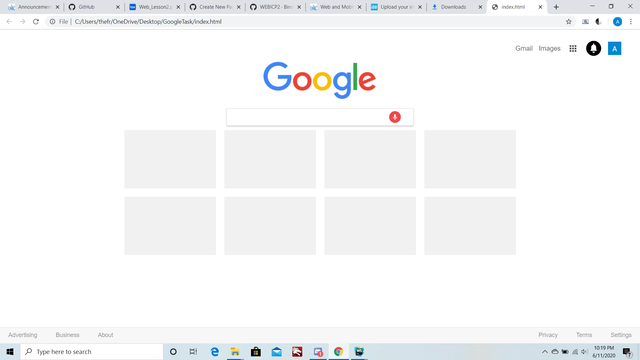Select the fourth thumbnail tile in bottom row

[470, 226]
